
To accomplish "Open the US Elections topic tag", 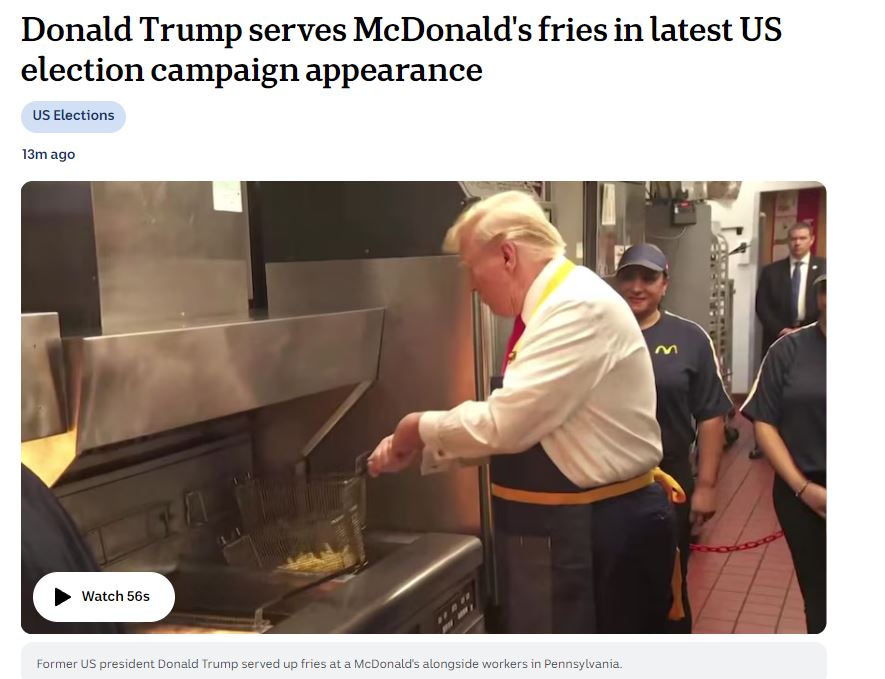I will (x=73, y=116).
